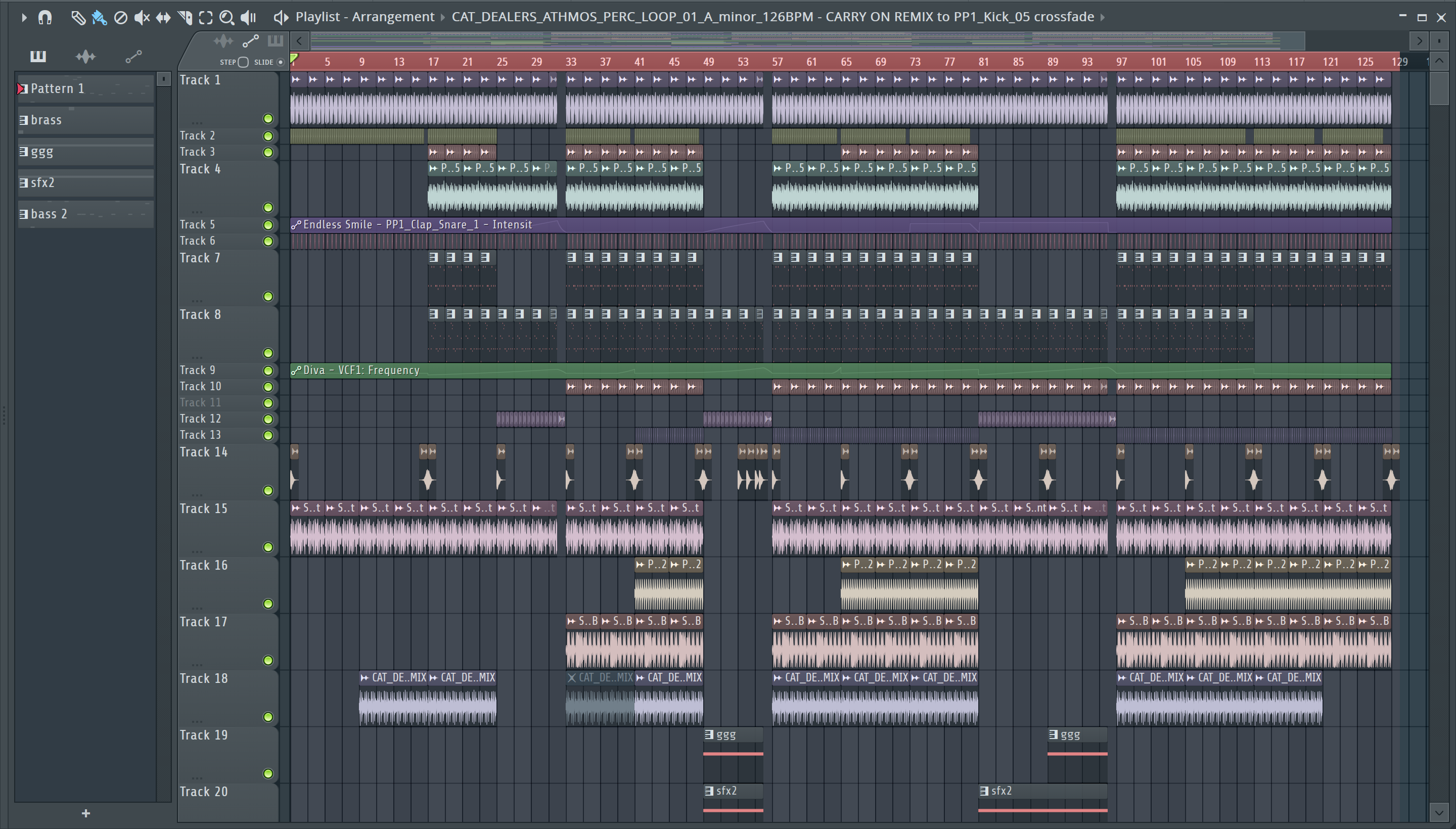The image size is (1456, 829).
Task: Toggle mute on Track 18
Action: (267, 717)
